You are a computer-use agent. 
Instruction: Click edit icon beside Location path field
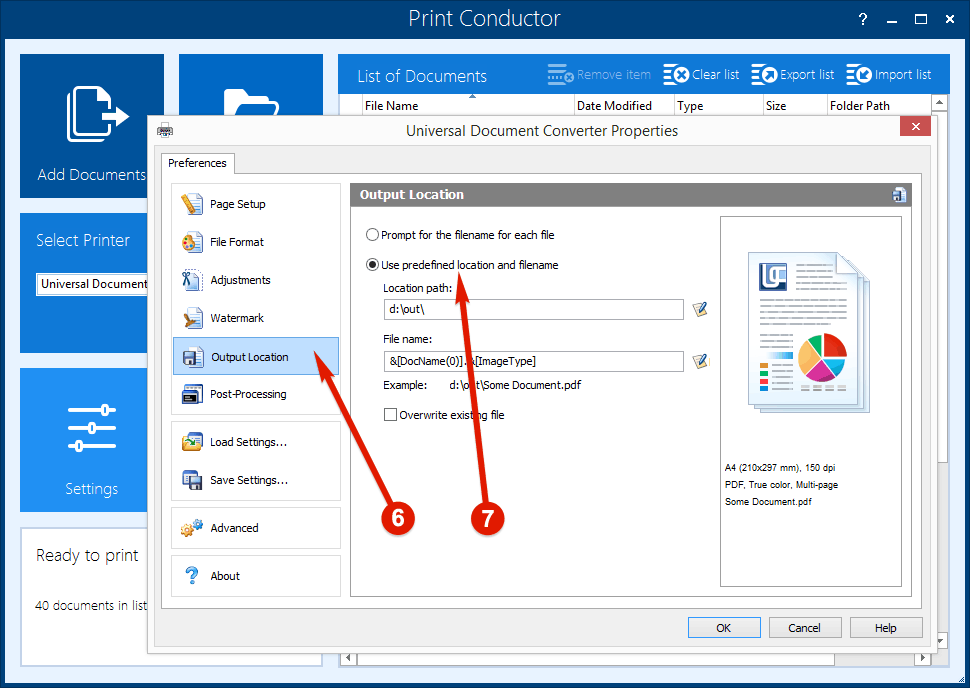click(700, 309)
